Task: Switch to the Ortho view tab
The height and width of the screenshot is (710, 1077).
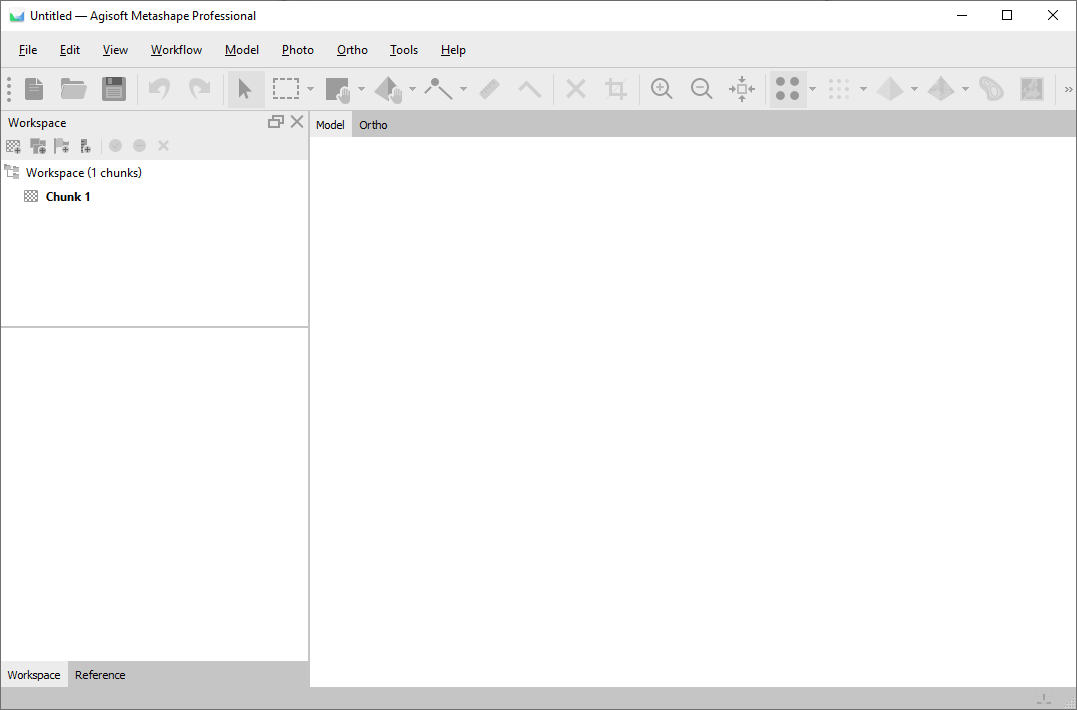Action: tap(374, 125)
